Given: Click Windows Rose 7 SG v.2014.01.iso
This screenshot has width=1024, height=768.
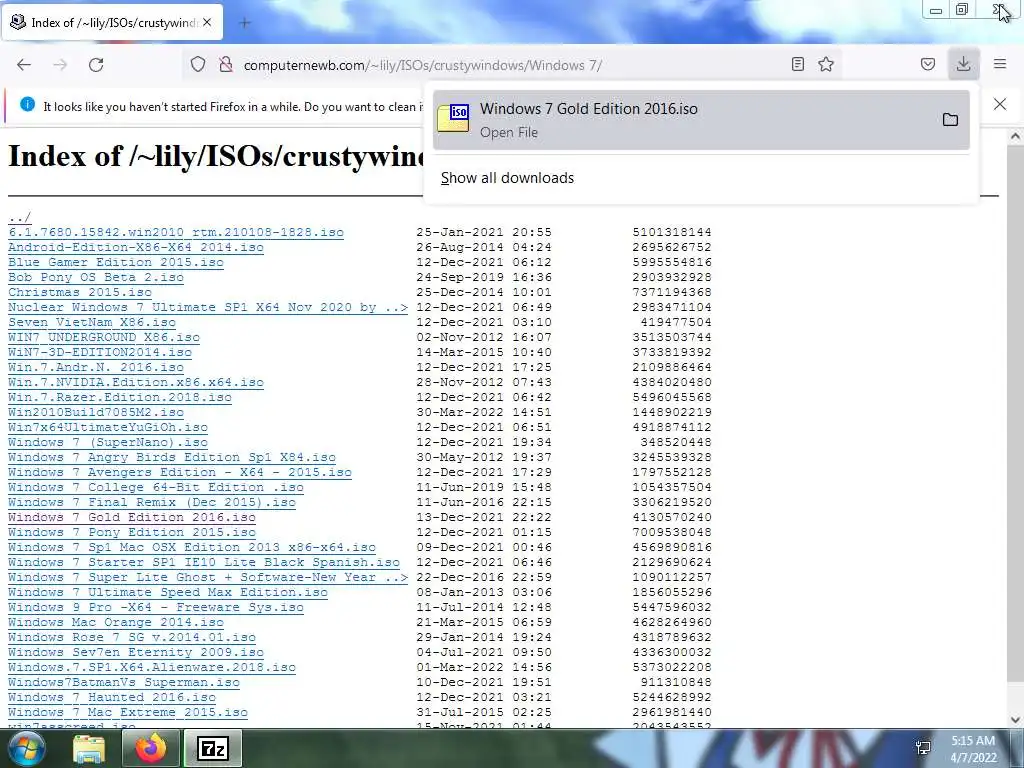Looking at the screenshot, I should pyautogui.click(x=132, y=638).
